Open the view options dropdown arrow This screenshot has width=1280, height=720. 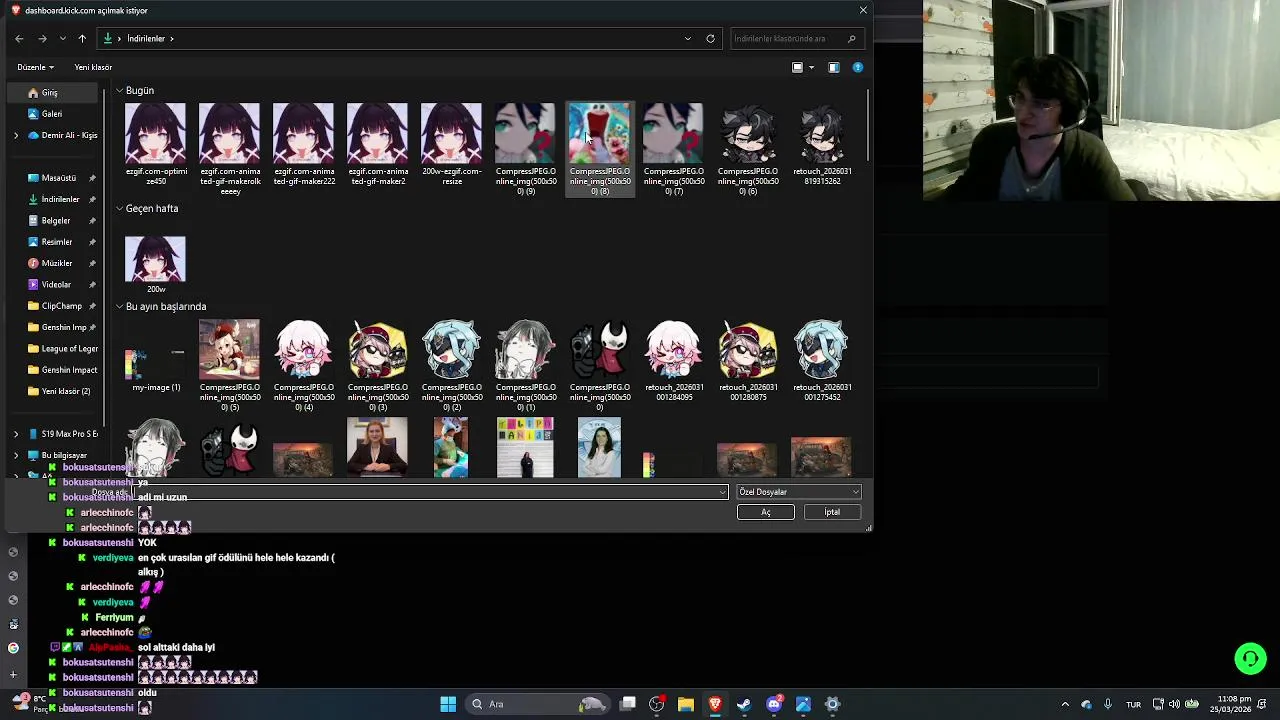(x=811, y=67)
